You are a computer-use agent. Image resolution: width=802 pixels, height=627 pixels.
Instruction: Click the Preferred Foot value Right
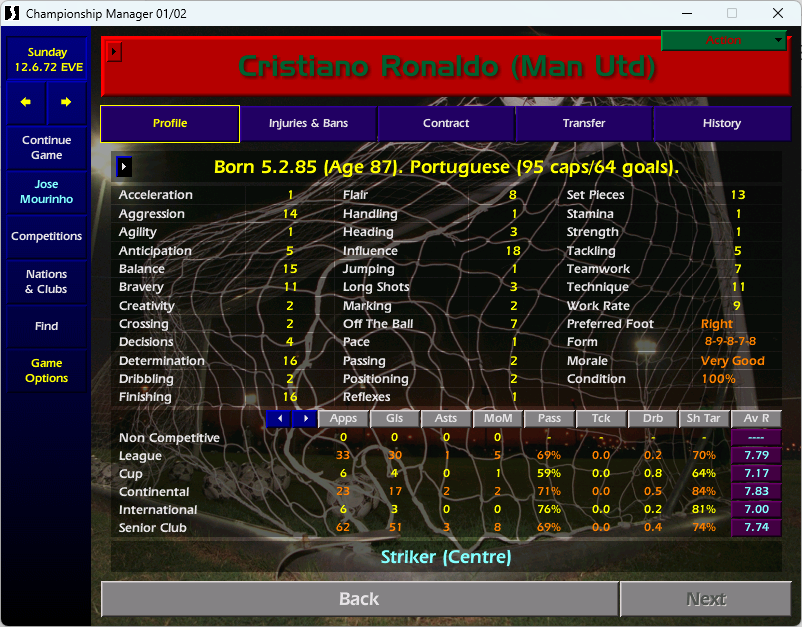tap(717, 324)
